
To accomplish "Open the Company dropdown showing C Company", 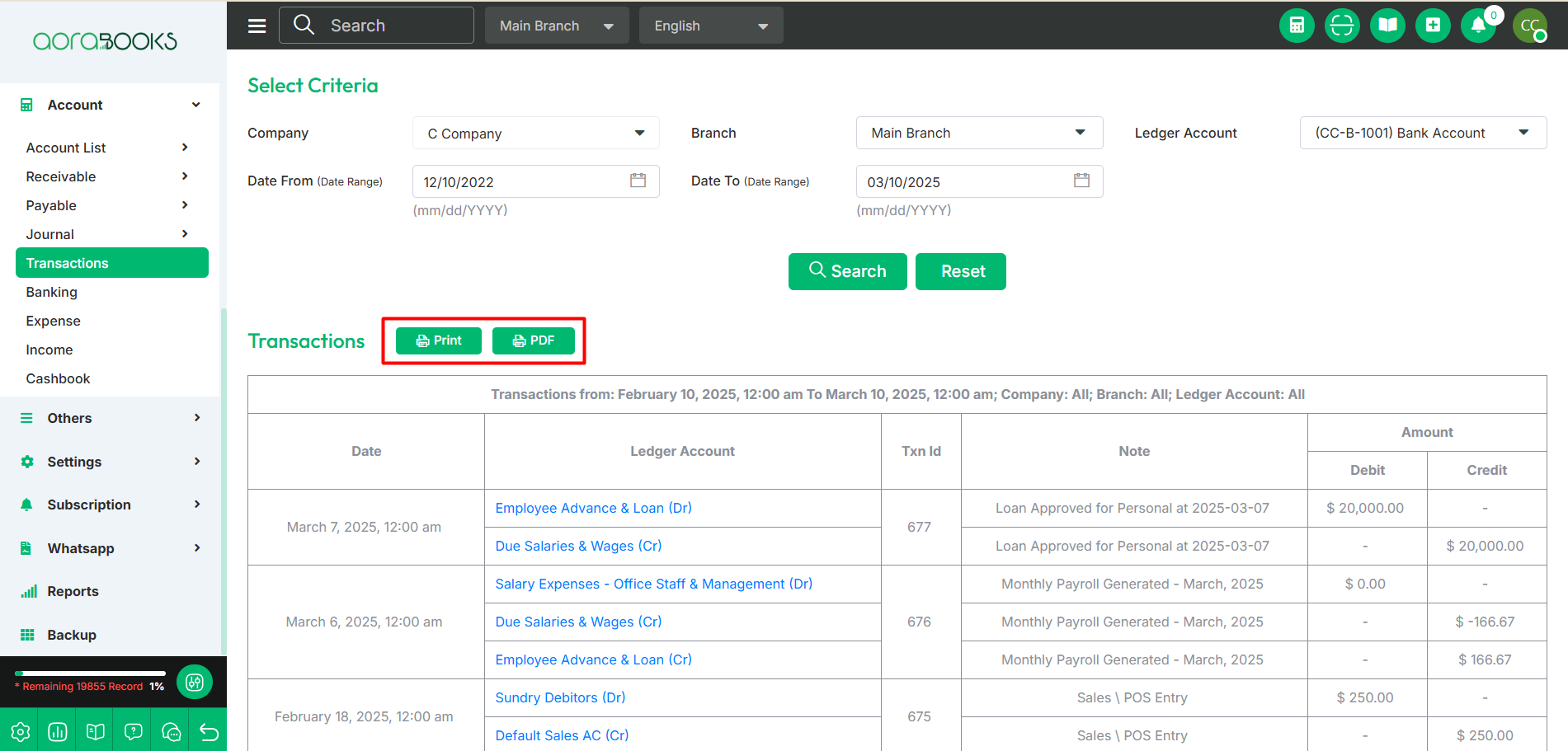I will tap(536, 133).
